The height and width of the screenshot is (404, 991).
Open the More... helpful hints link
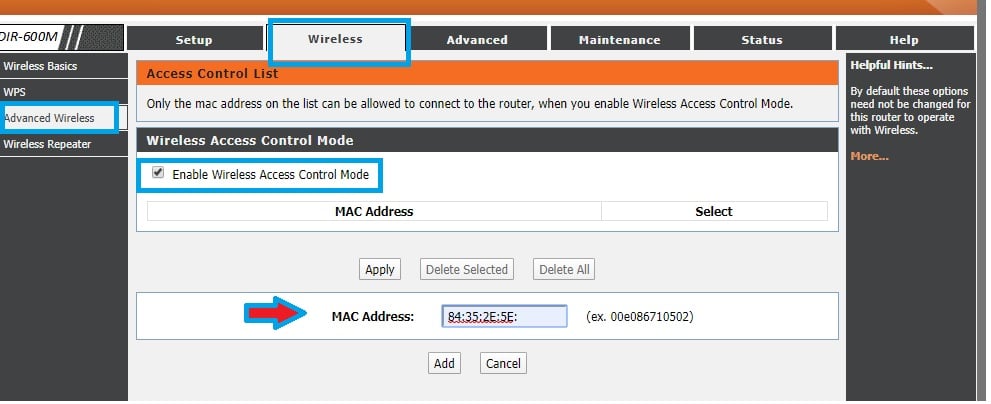point(869,156)
